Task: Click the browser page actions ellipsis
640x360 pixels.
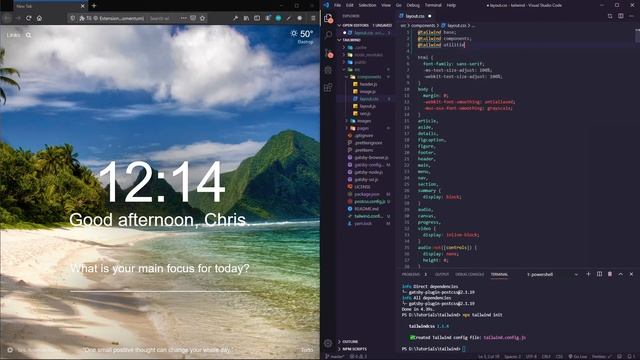Action: click(x=183, y=18)
